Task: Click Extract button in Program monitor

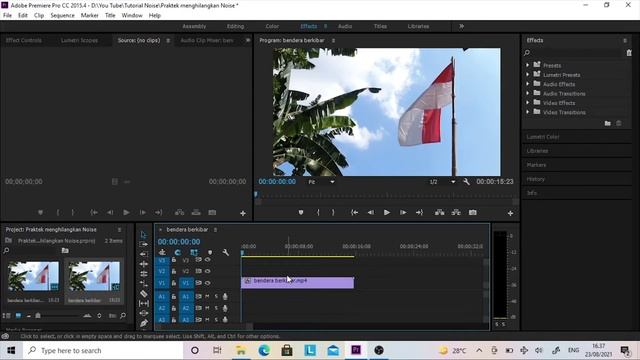Action: coord(456,213)
